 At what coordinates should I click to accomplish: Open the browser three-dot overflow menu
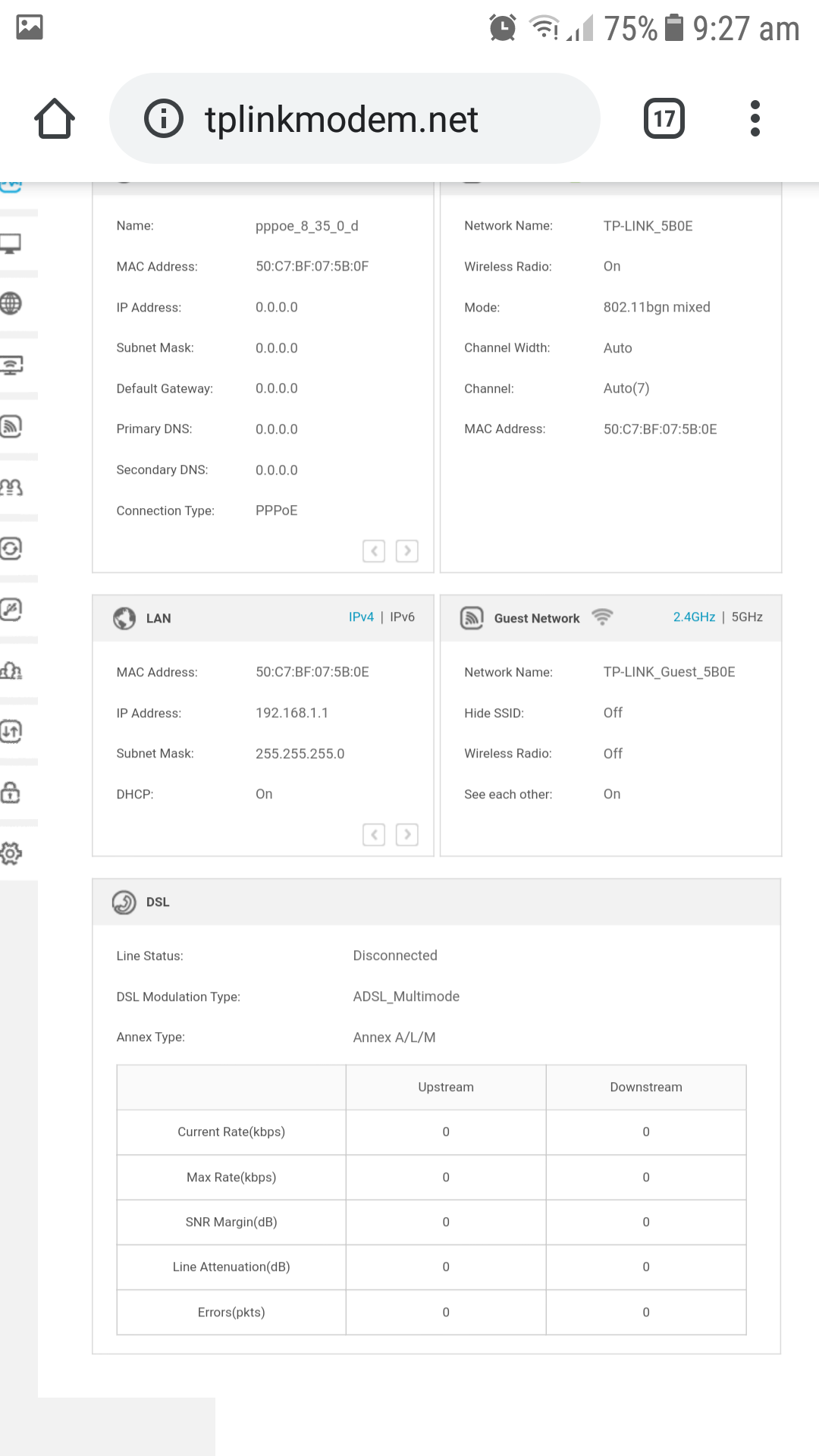(x=755, y=118)
